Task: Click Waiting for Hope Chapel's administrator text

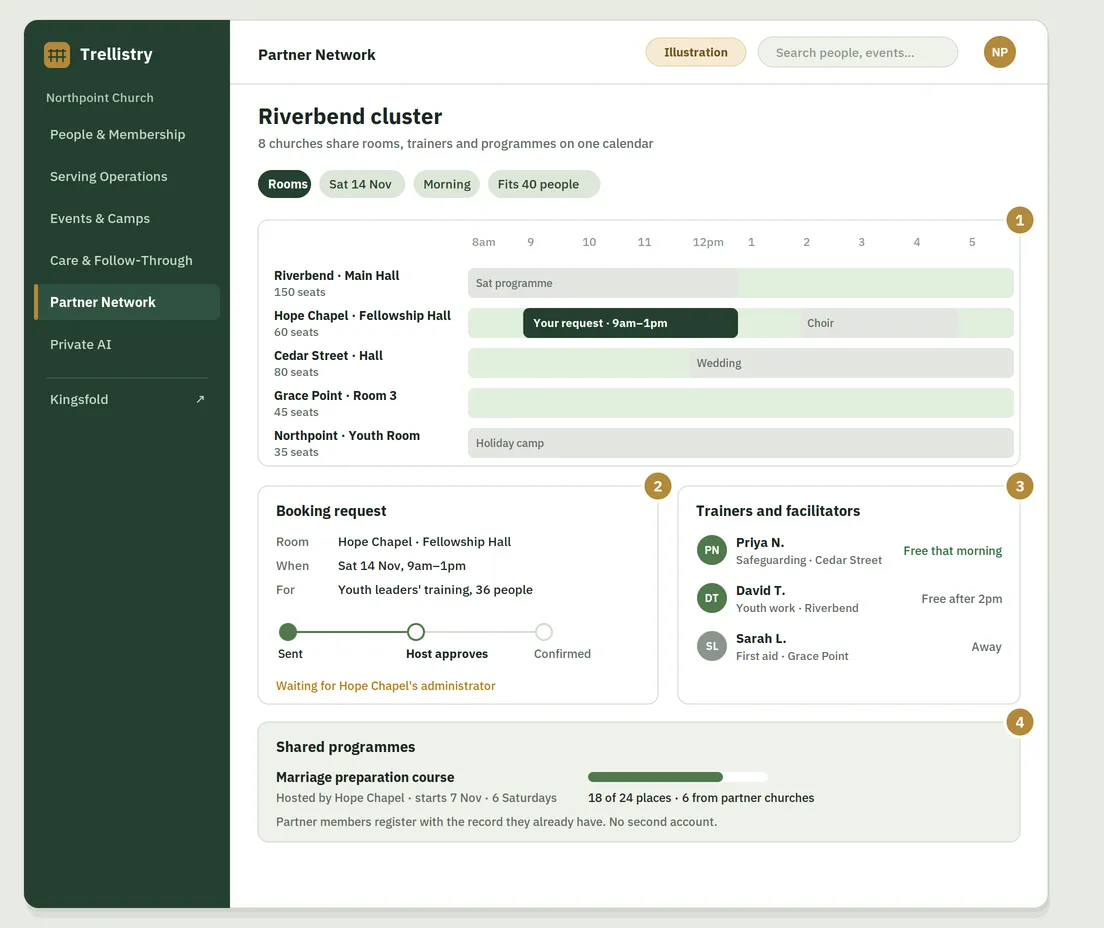Action: coord(386,686)
